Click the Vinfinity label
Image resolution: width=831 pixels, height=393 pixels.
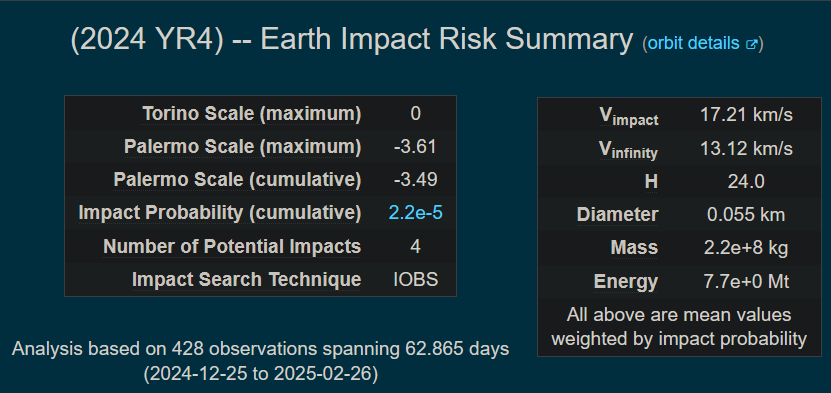click(x=628, y=150)
